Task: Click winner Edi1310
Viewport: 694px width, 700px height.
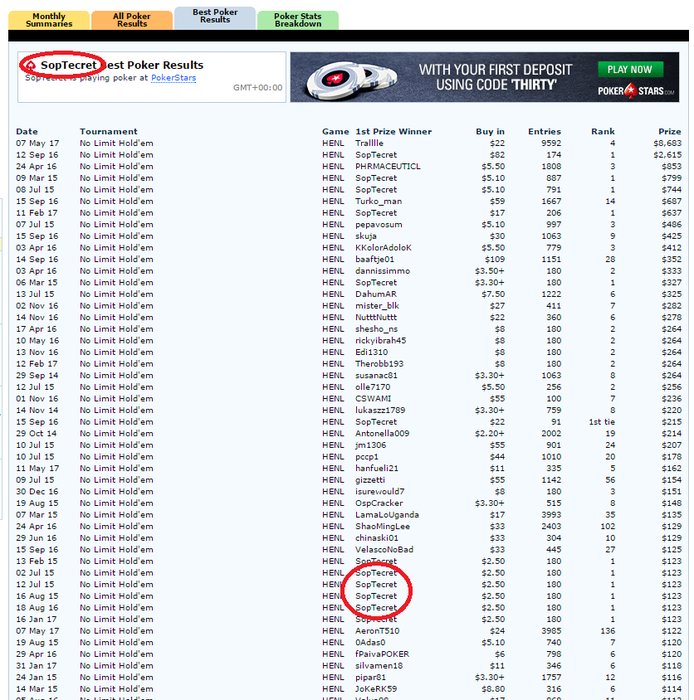Action: pos(371,352)
